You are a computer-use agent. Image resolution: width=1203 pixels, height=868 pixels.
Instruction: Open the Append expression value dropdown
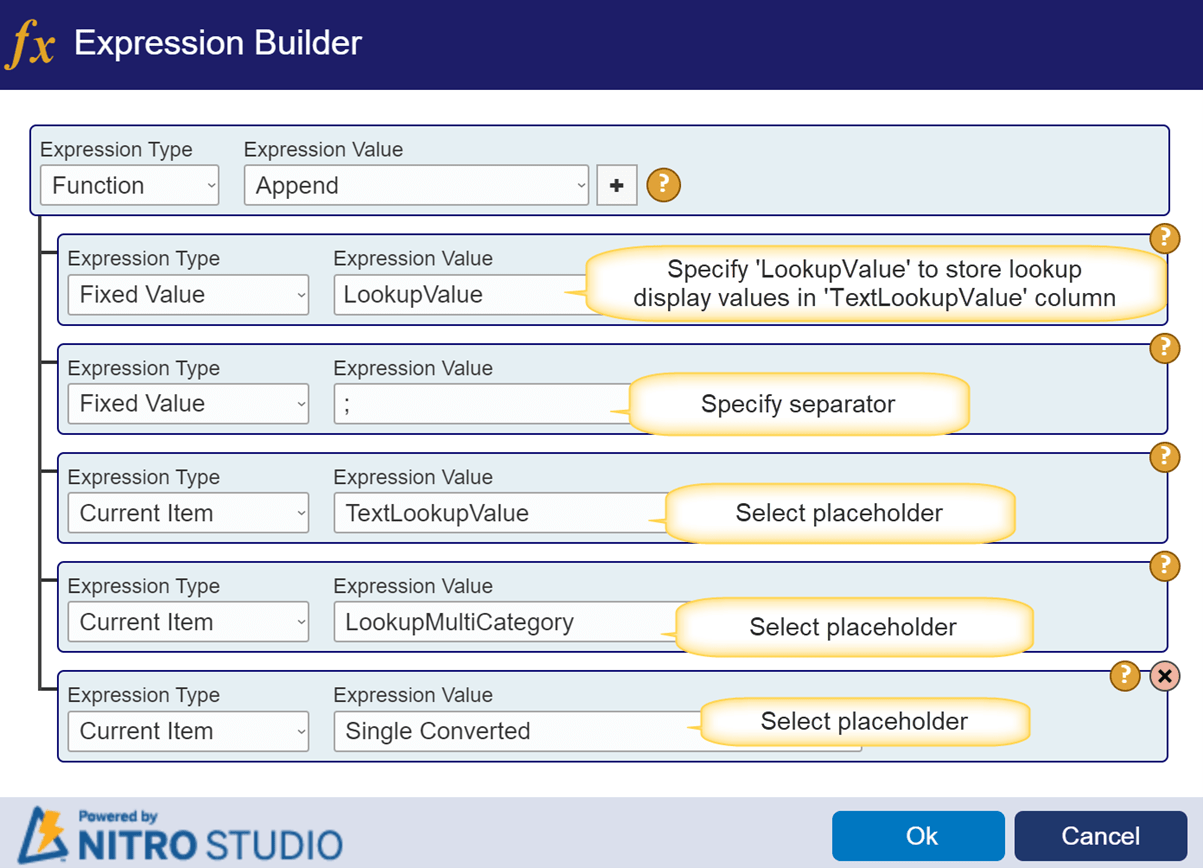coord(416,185)
